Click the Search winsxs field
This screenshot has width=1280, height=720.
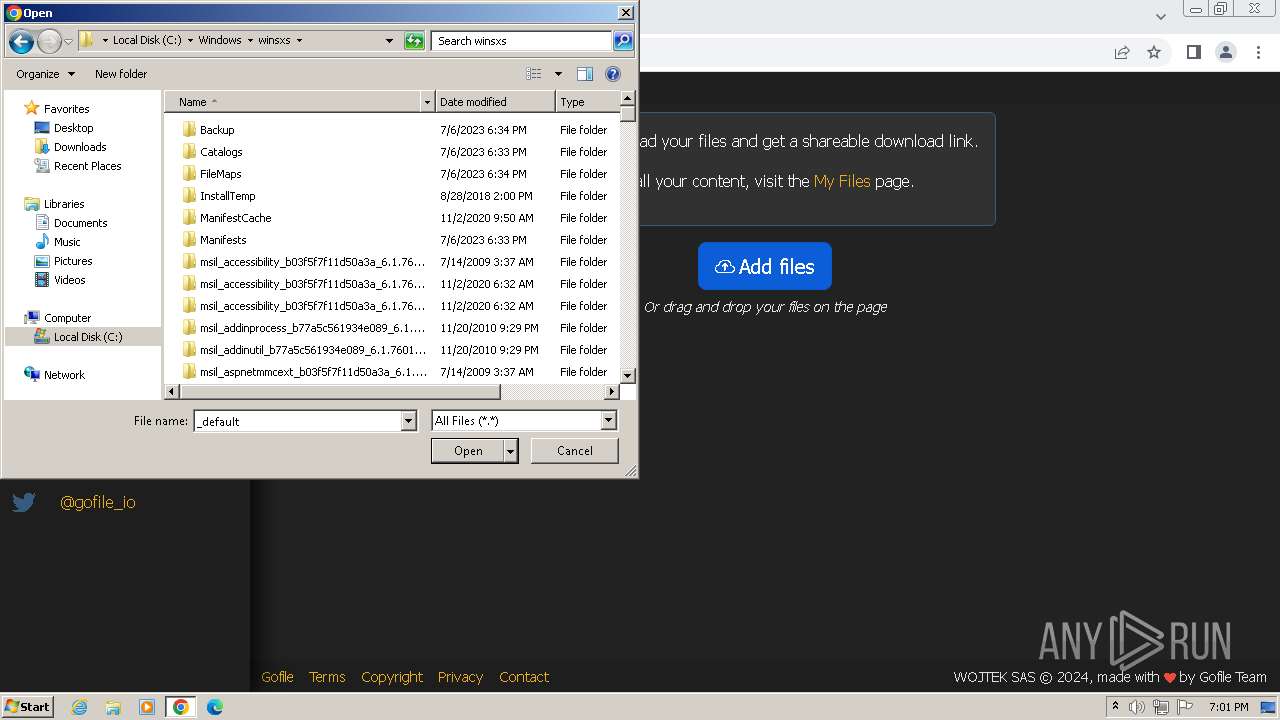tap(523, 41)
